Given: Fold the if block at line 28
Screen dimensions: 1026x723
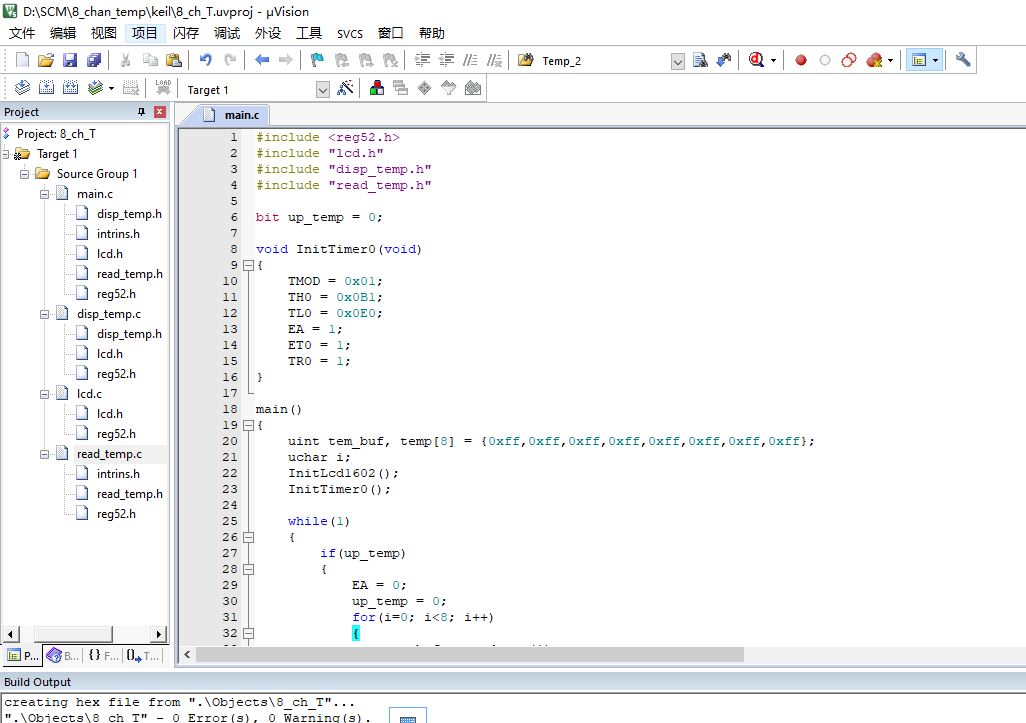Looking at the screenshot, I should 248,569.
